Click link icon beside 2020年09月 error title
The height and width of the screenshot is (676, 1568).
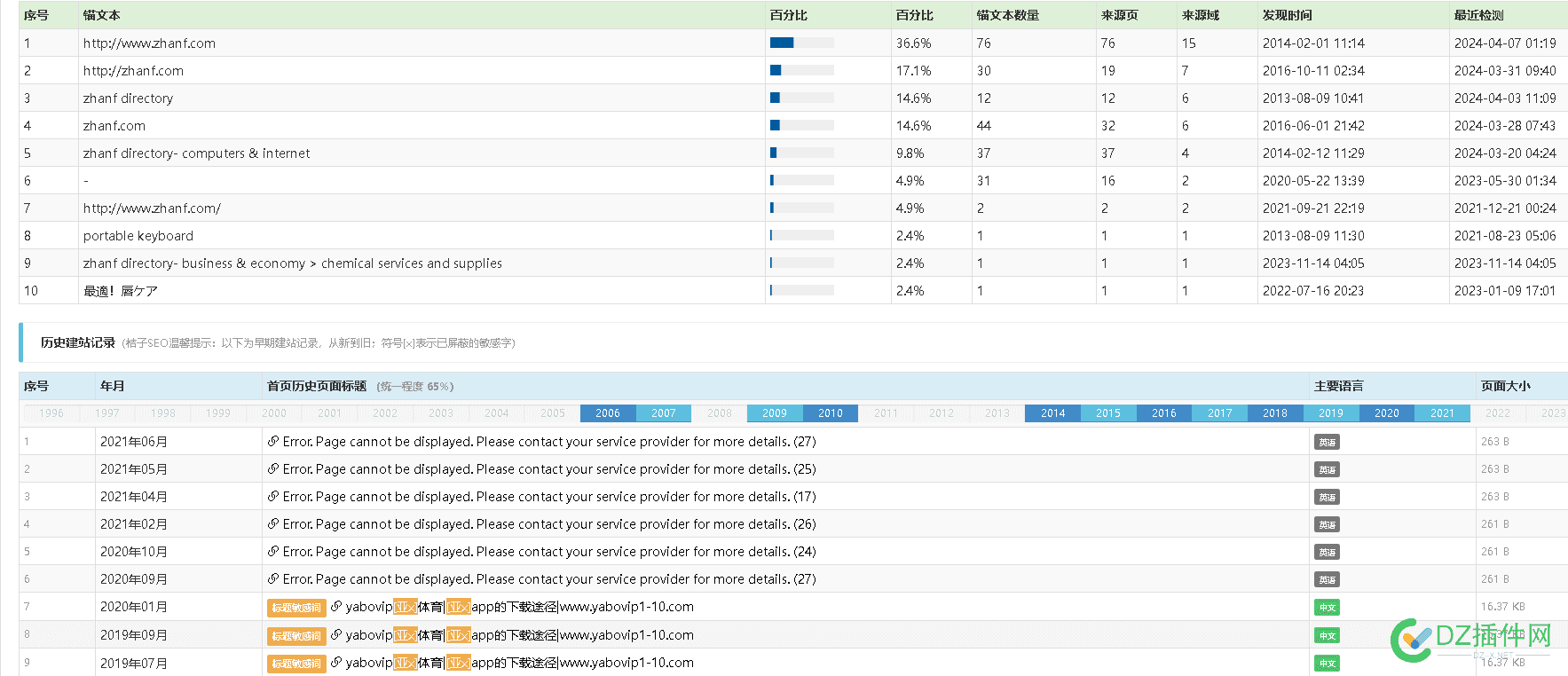point(273,578)
